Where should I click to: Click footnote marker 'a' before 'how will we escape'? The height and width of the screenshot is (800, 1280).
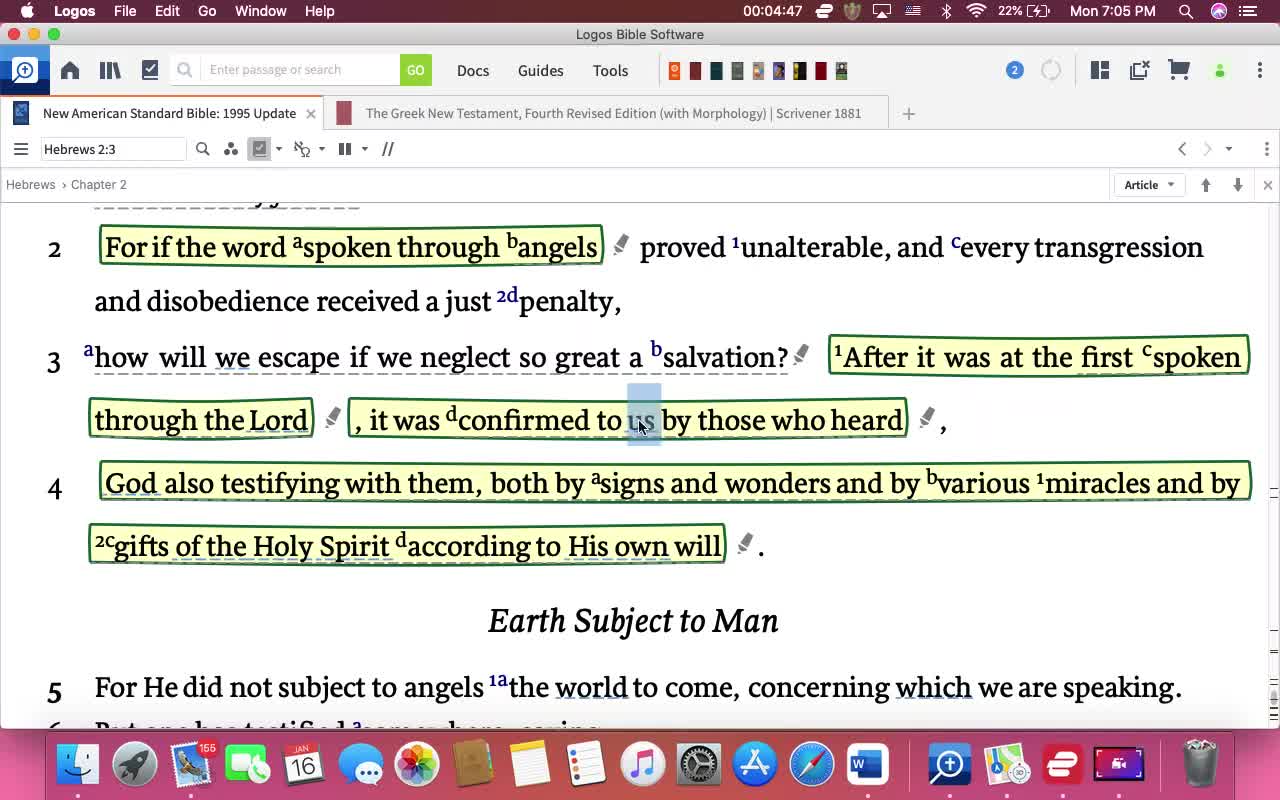[x=88, y=350]
